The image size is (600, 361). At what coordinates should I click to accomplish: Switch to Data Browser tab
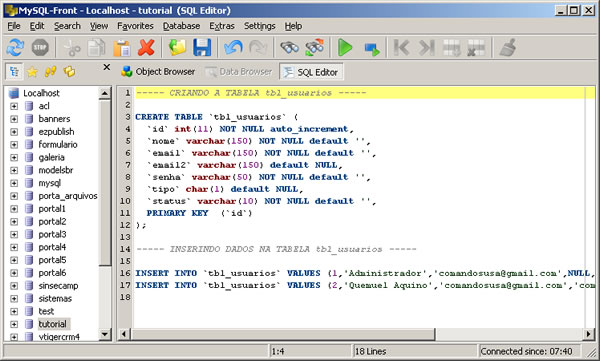(x=238, y=72)
